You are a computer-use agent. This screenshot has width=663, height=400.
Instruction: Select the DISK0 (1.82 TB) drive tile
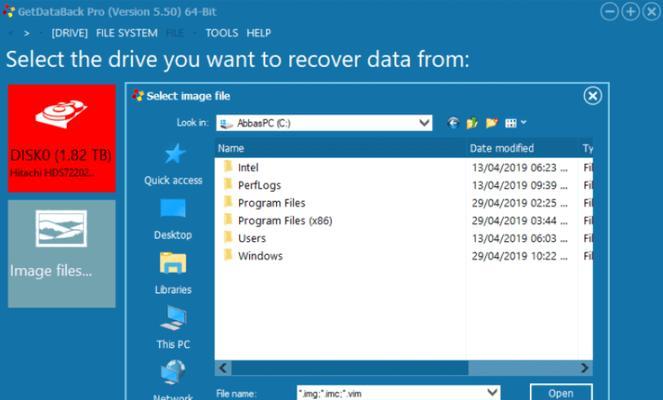click(x=62, y=138)
